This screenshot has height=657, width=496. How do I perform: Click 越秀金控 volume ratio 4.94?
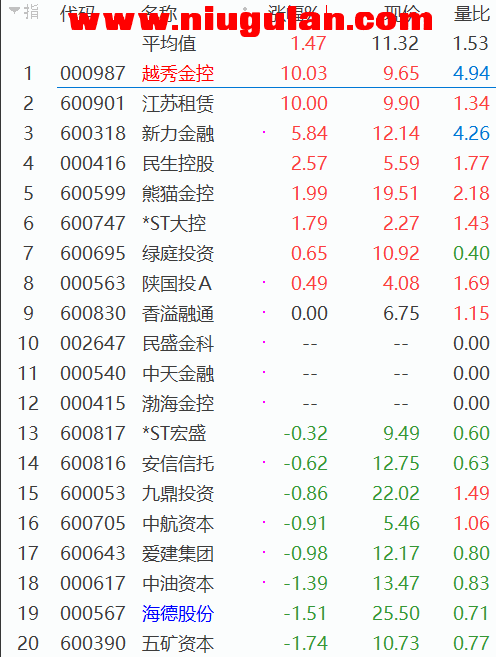[x=471, y=73]
